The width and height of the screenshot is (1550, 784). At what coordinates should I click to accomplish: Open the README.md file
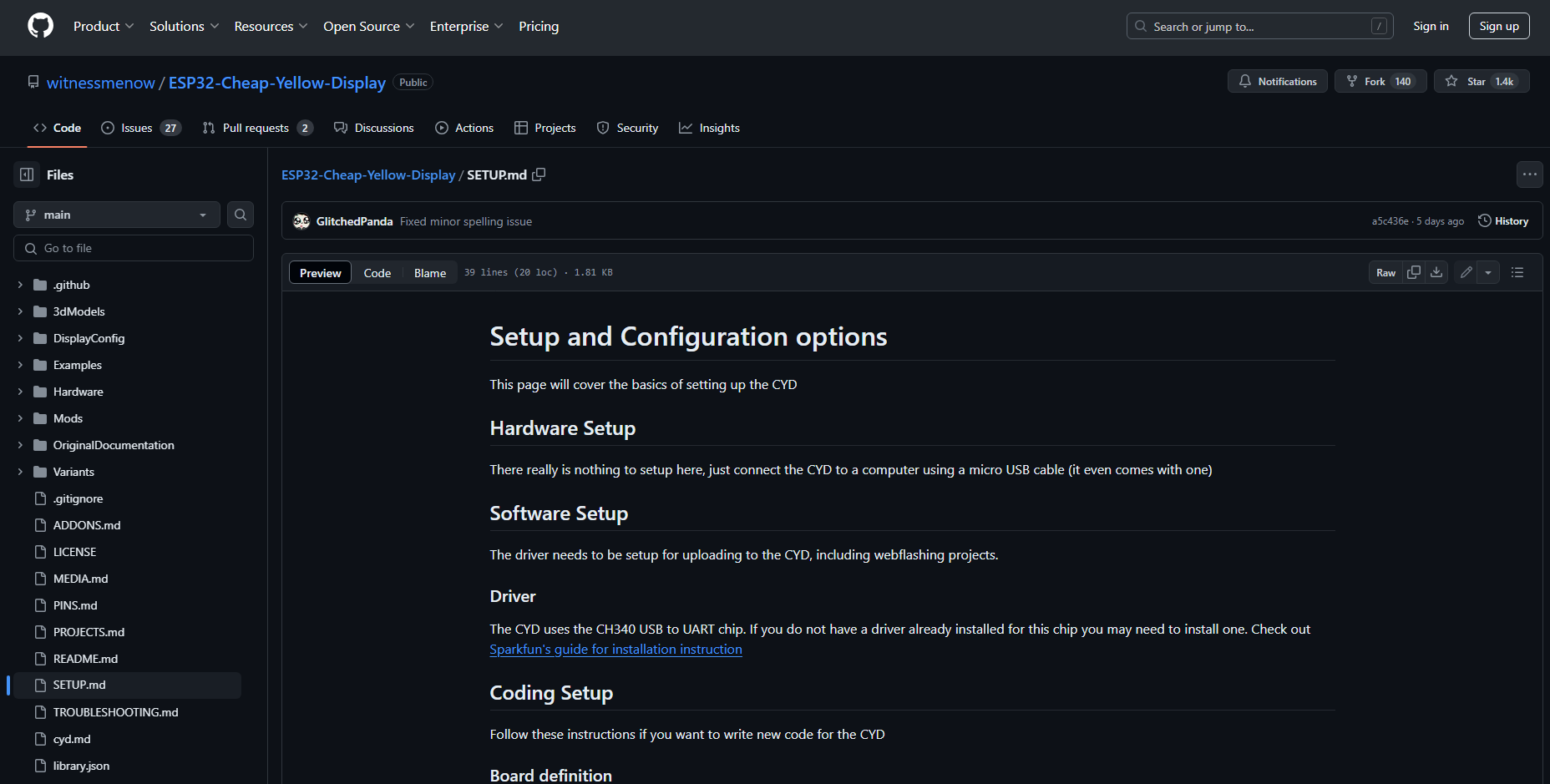click(x=85, y=659)
